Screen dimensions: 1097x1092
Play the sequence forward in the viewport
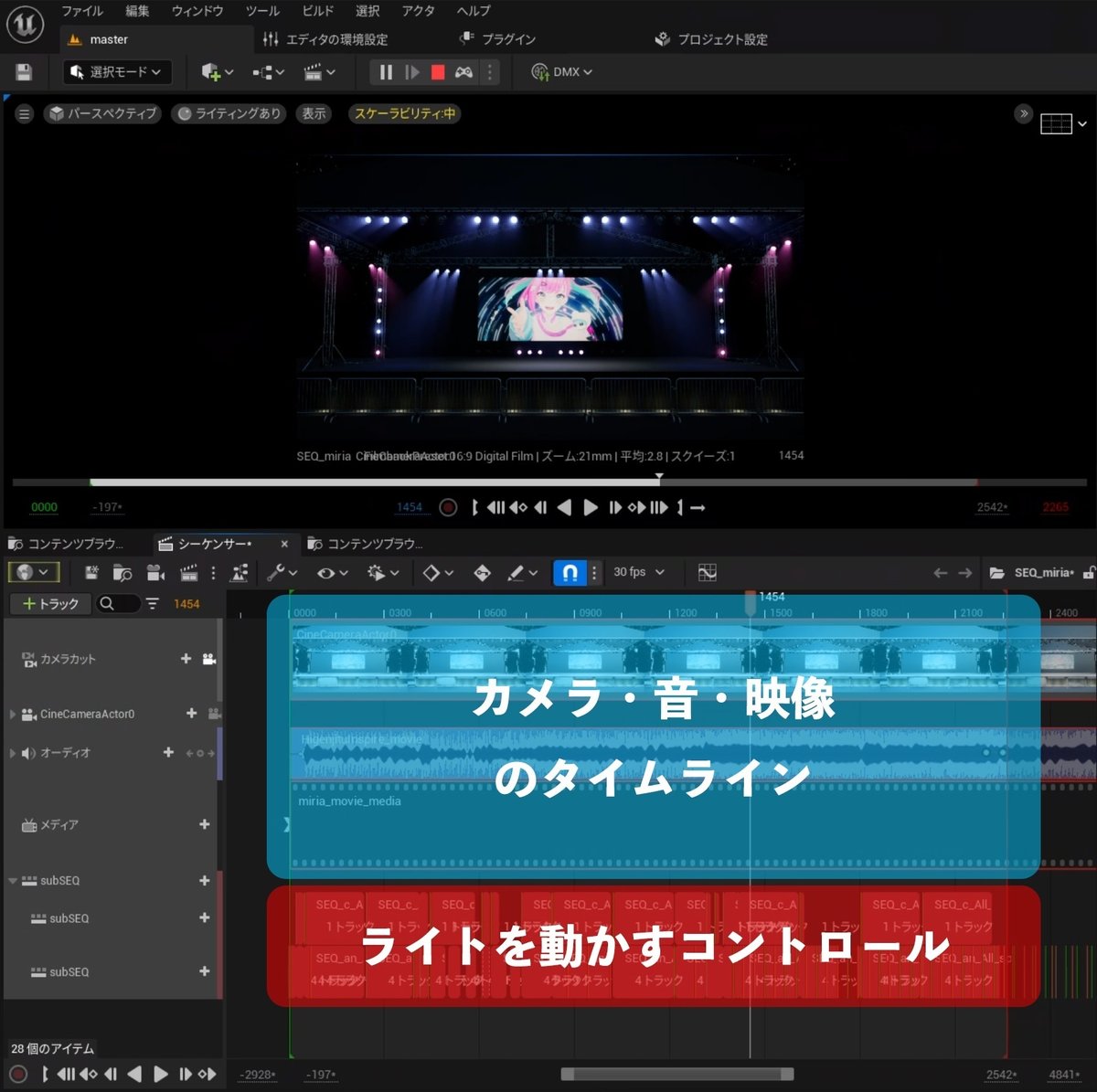590,507
